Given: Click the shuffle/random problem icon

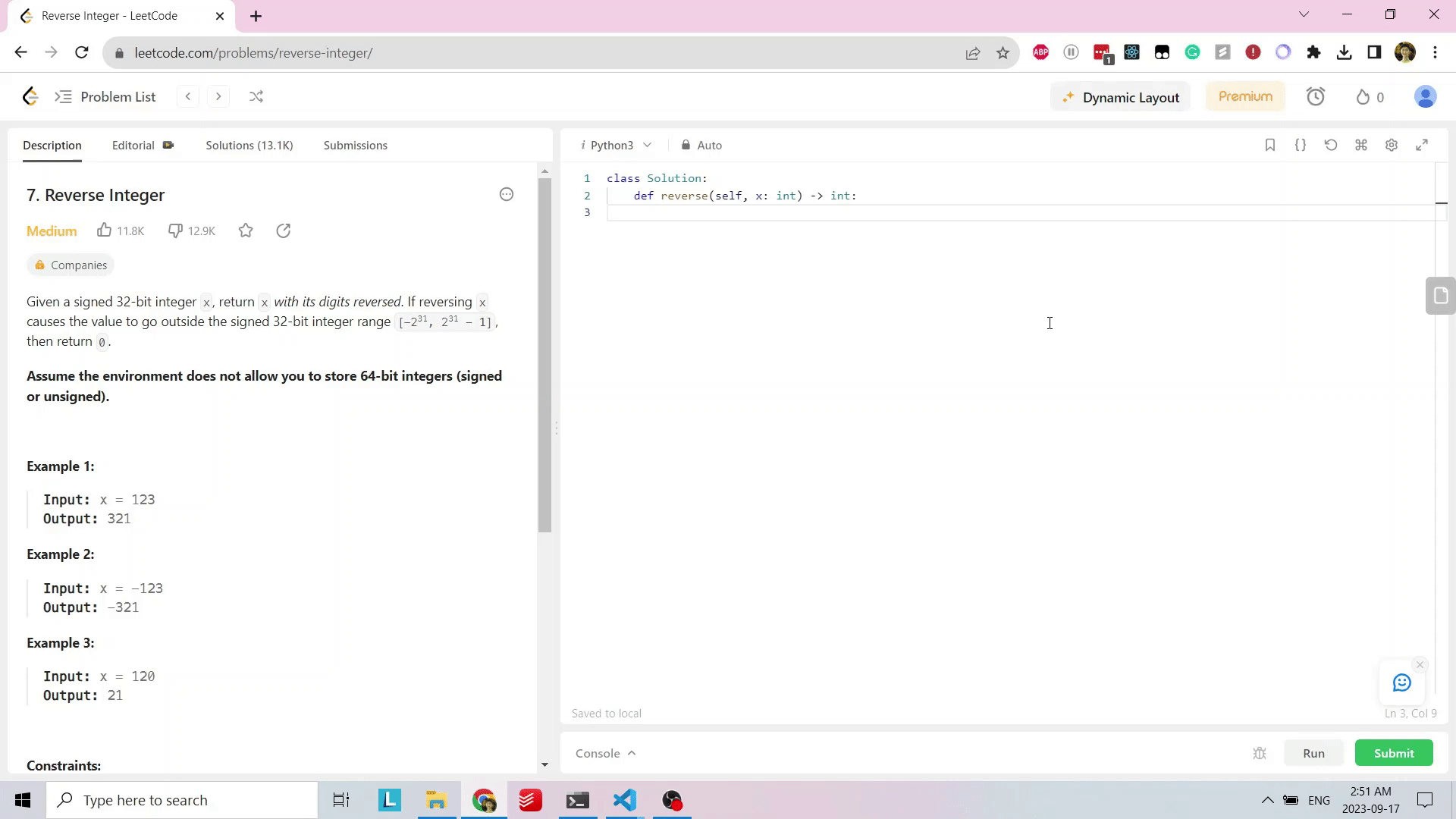Looking at the screenshot, I should pos(256,97).
